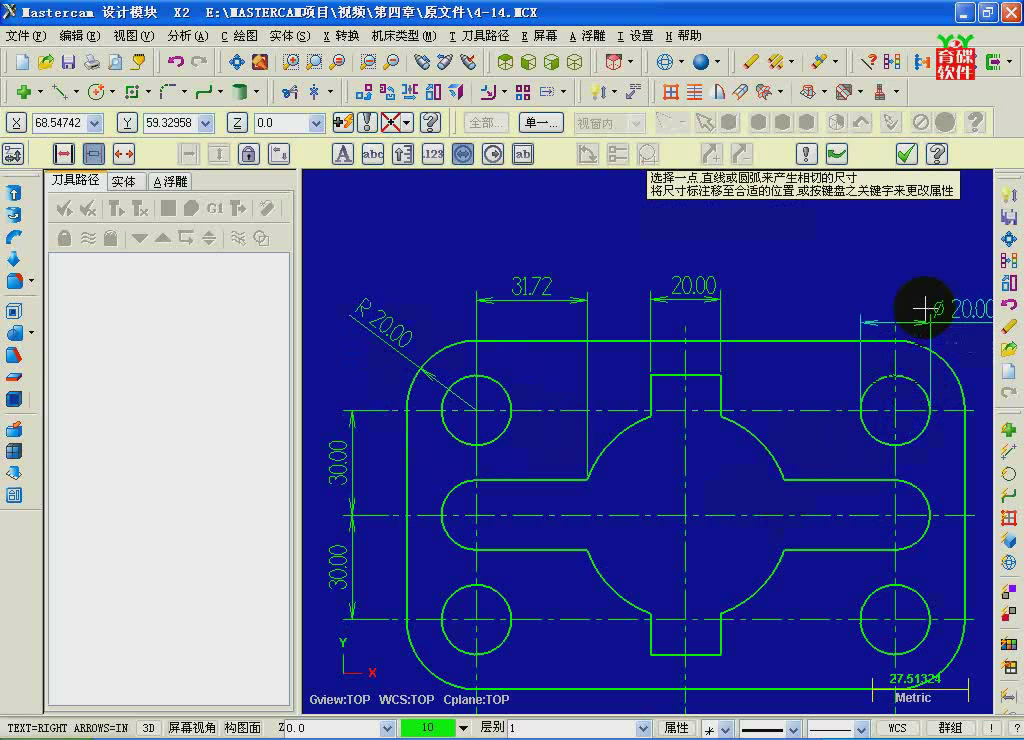
Task: Click the 全部... selection button
Action: 487,123
